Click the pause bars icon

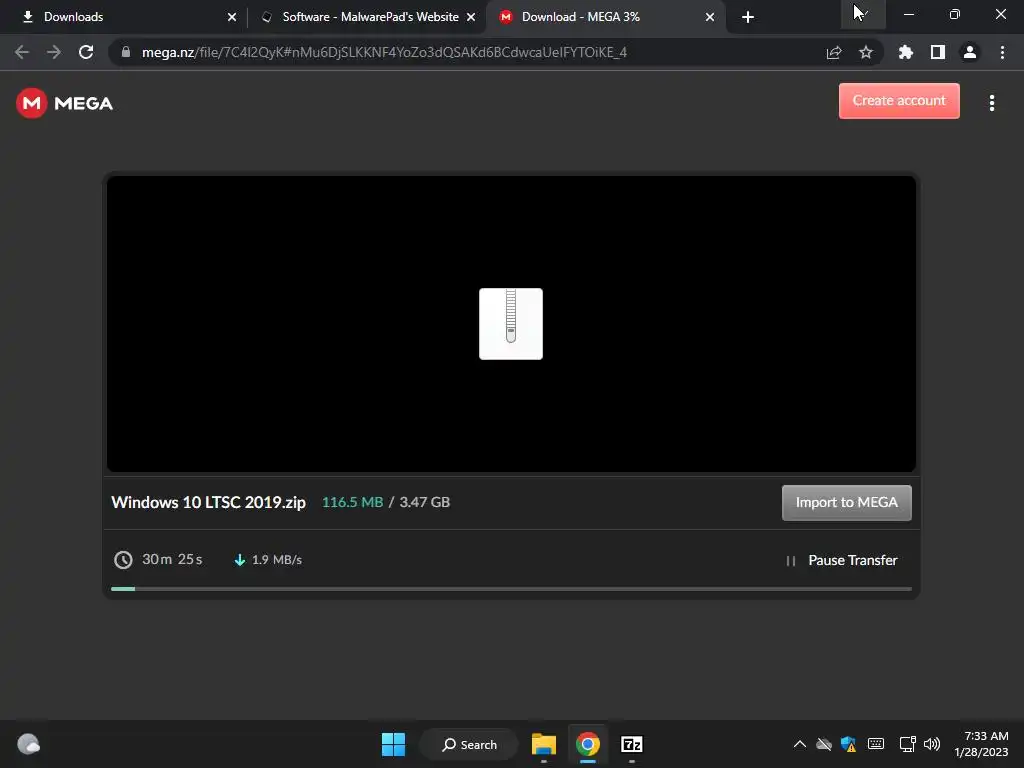click(790, 560)
